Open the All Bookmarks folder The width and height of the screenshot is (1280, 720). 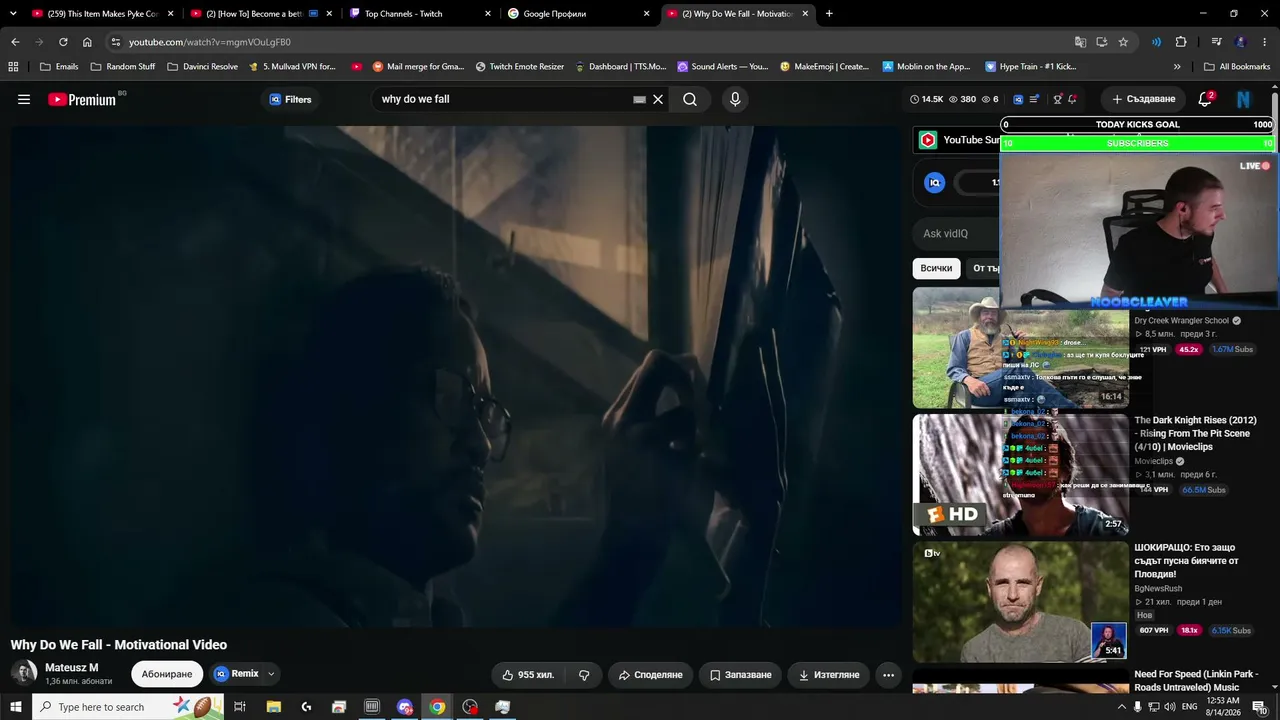1237,67
